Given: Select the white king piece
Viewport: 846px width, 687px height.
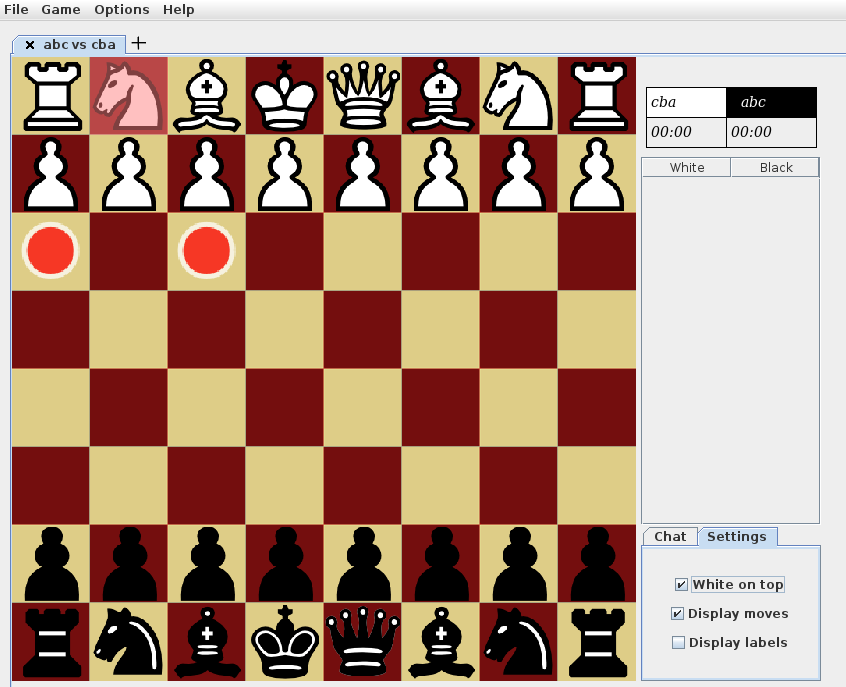Looking at the screenshot, I should click(x=284, y=95).
